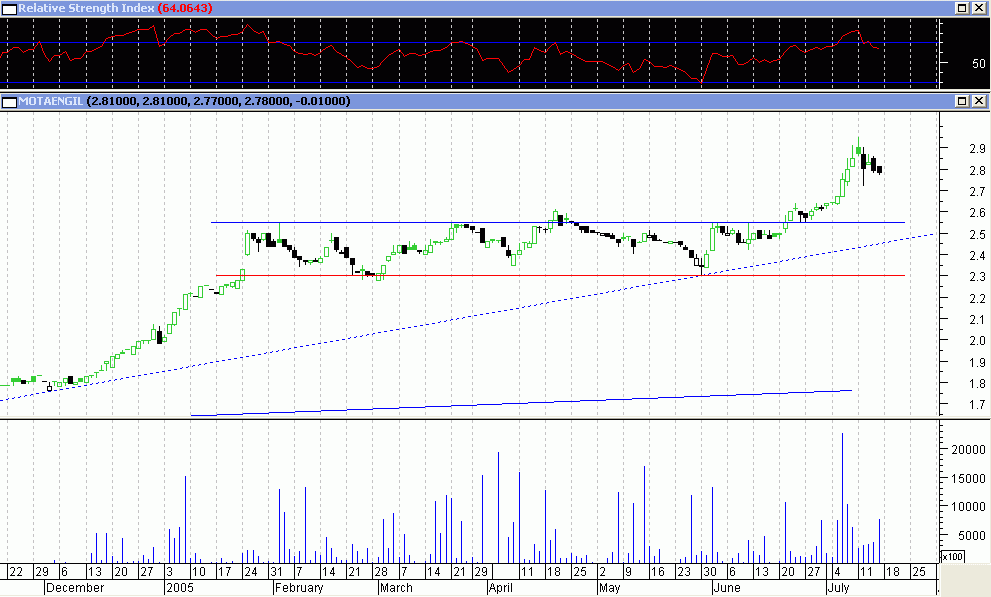Close the Relative Strength Index panel
The width and height of the screenshot is (991, 597).
pos(979,8)
